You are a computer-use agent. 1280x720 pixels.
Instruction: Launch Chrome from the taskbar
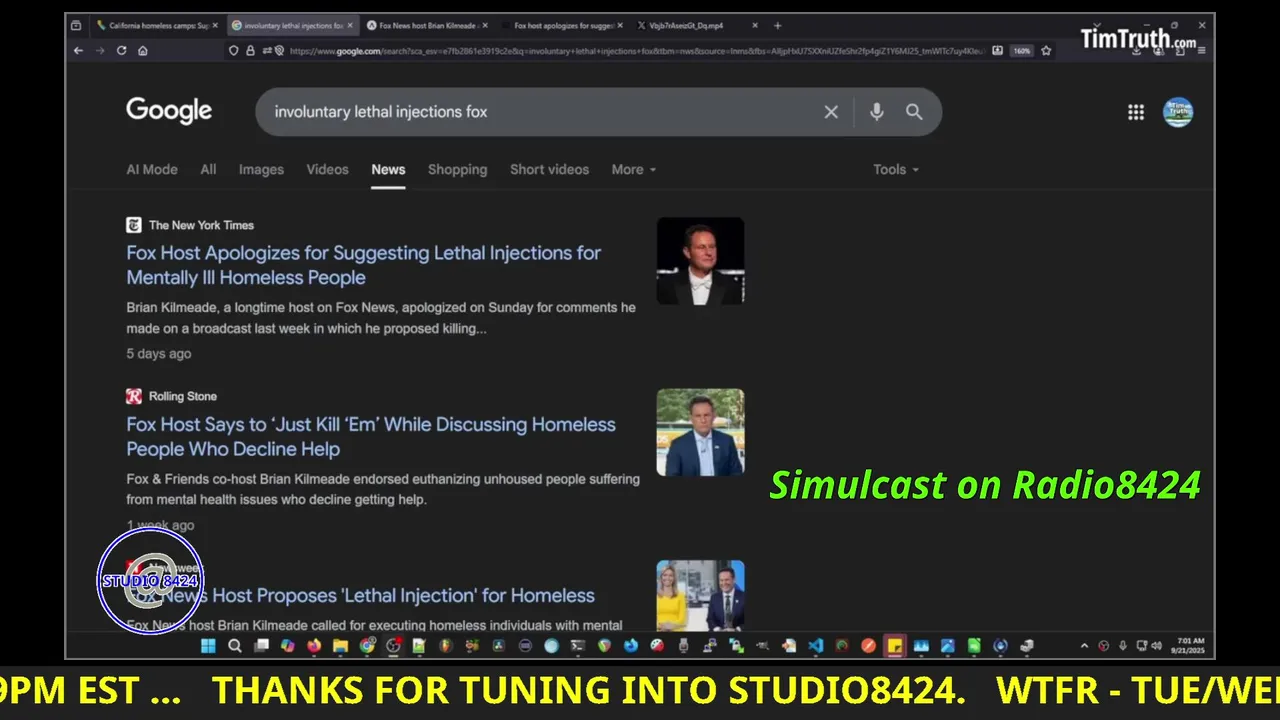coord(367,646)
